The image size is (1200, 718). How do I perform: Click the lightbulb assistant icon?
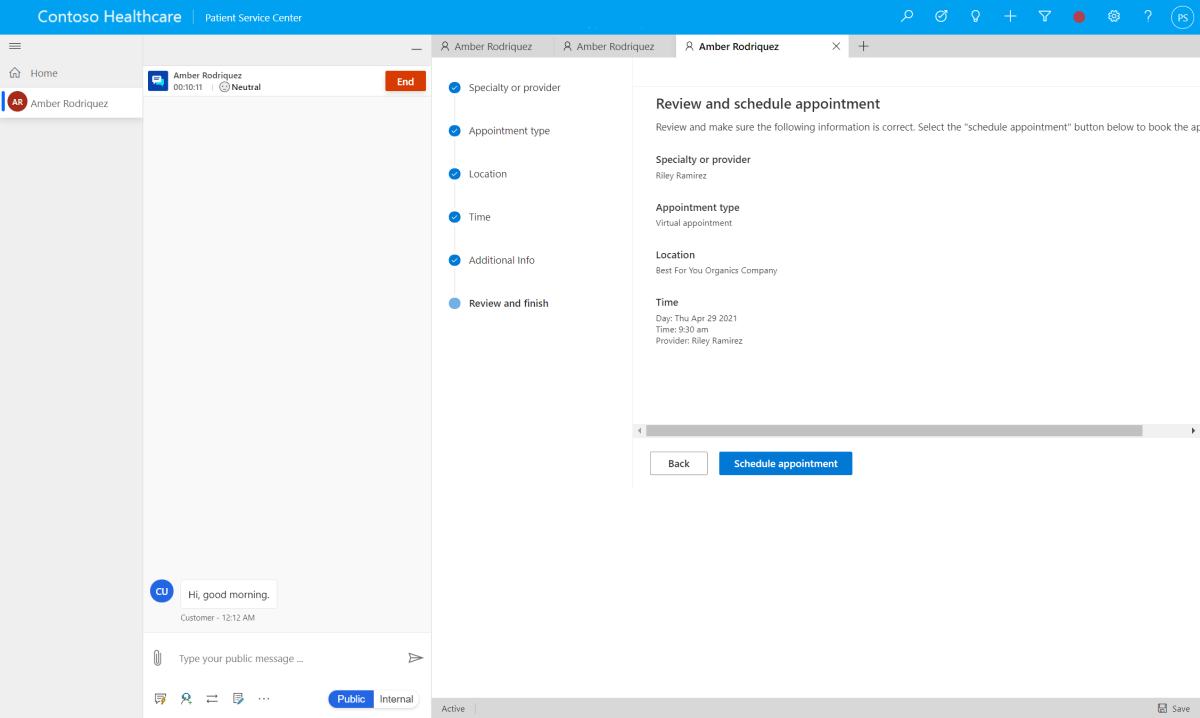point(975,17)
